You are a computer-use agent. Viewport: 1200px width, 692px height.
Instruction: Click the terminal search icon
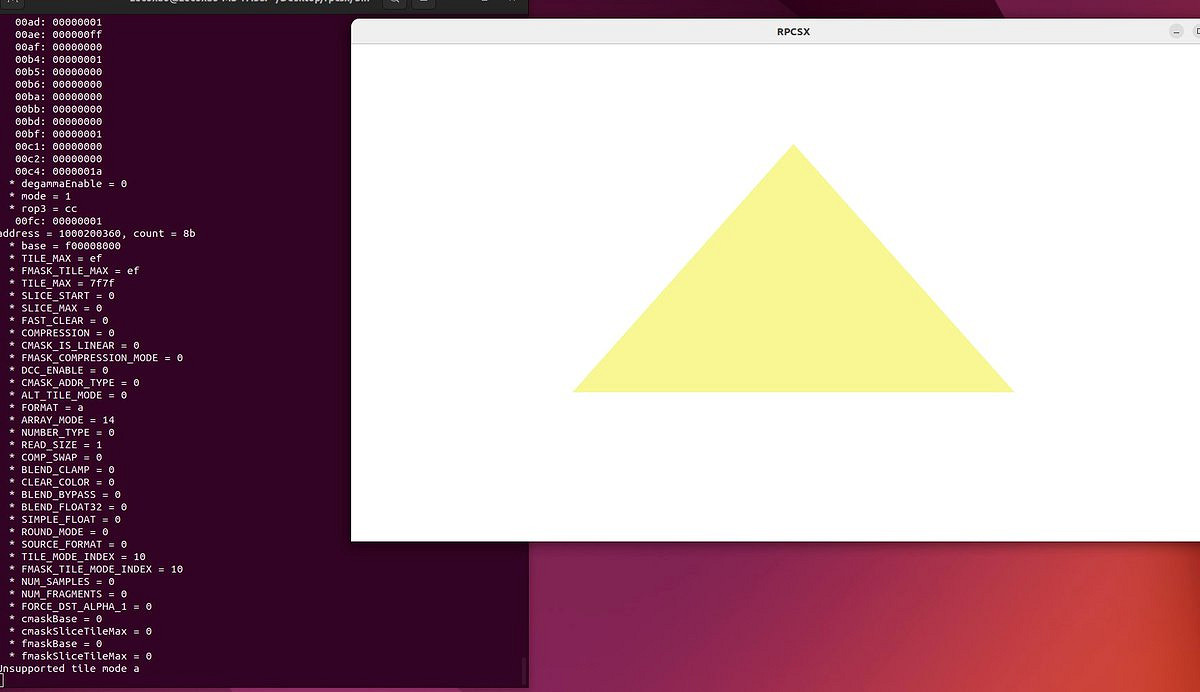click(392, 3)
